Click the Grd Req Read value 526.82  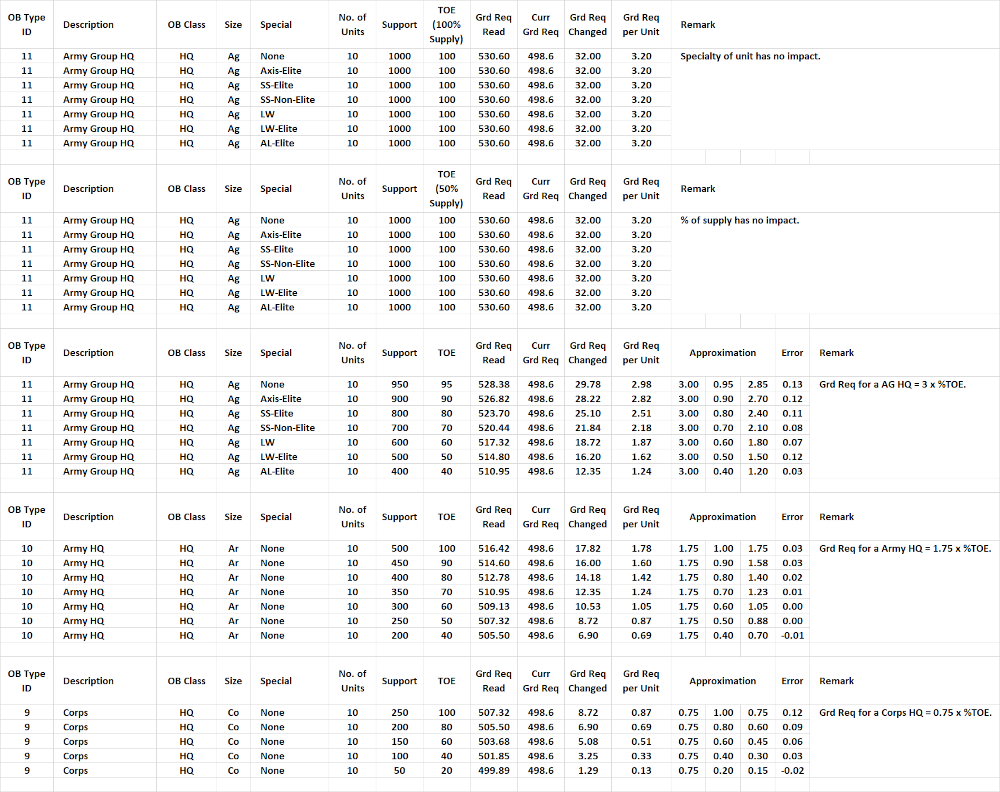click(494, 399)
